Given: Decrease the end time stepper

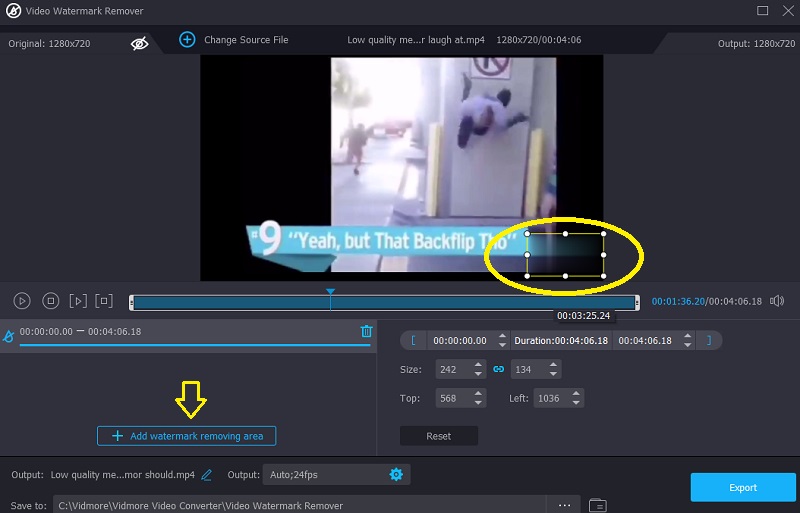Looking at the screenshot, I should pos(688,345).
